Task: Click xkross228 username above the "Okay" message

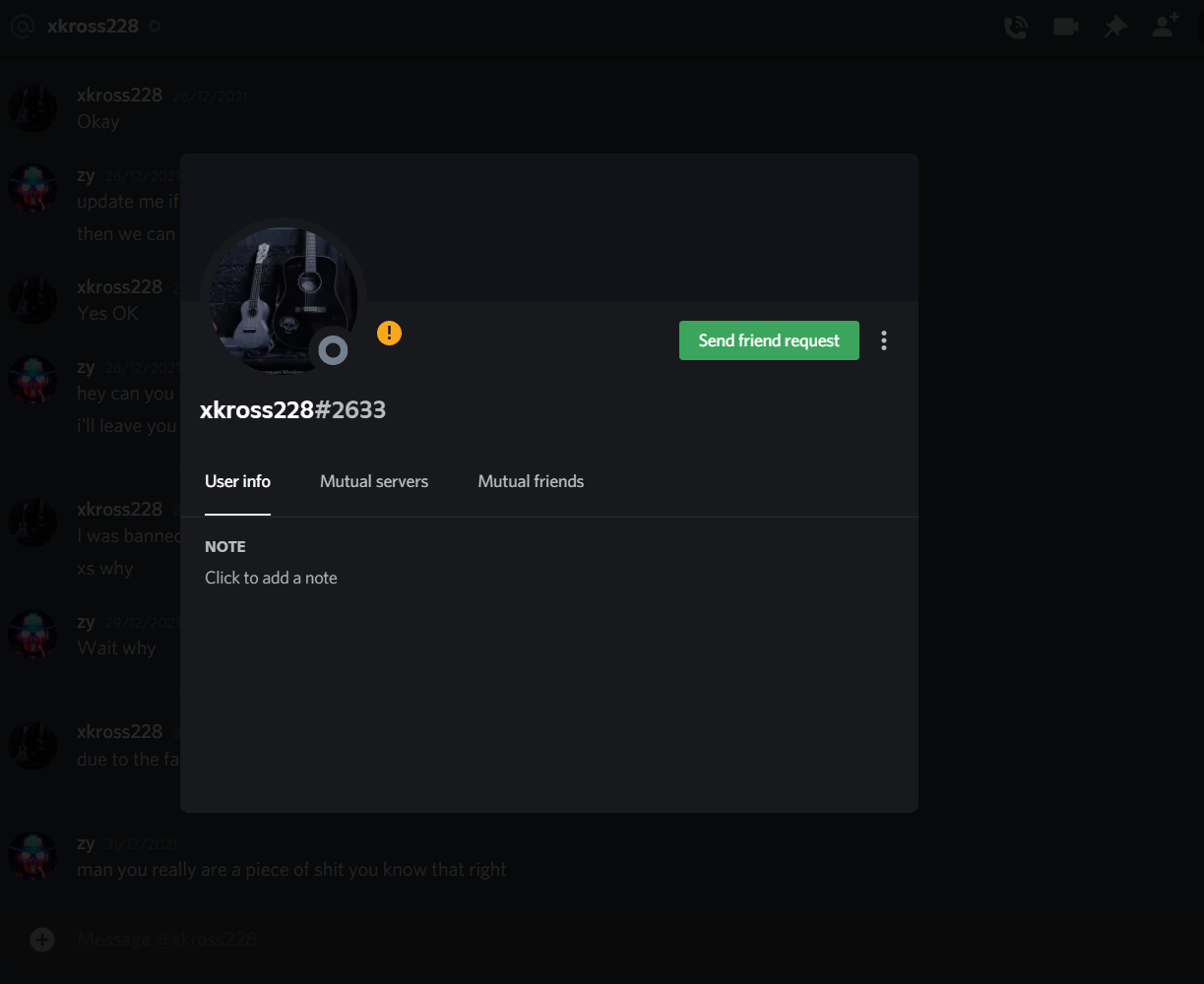Action: [119, 95]
